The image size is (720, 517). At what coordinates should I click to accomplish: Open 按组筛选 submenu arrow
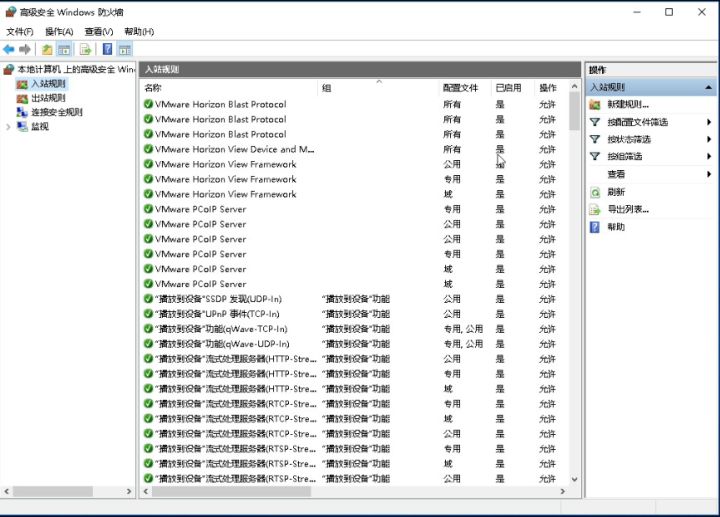709,157
